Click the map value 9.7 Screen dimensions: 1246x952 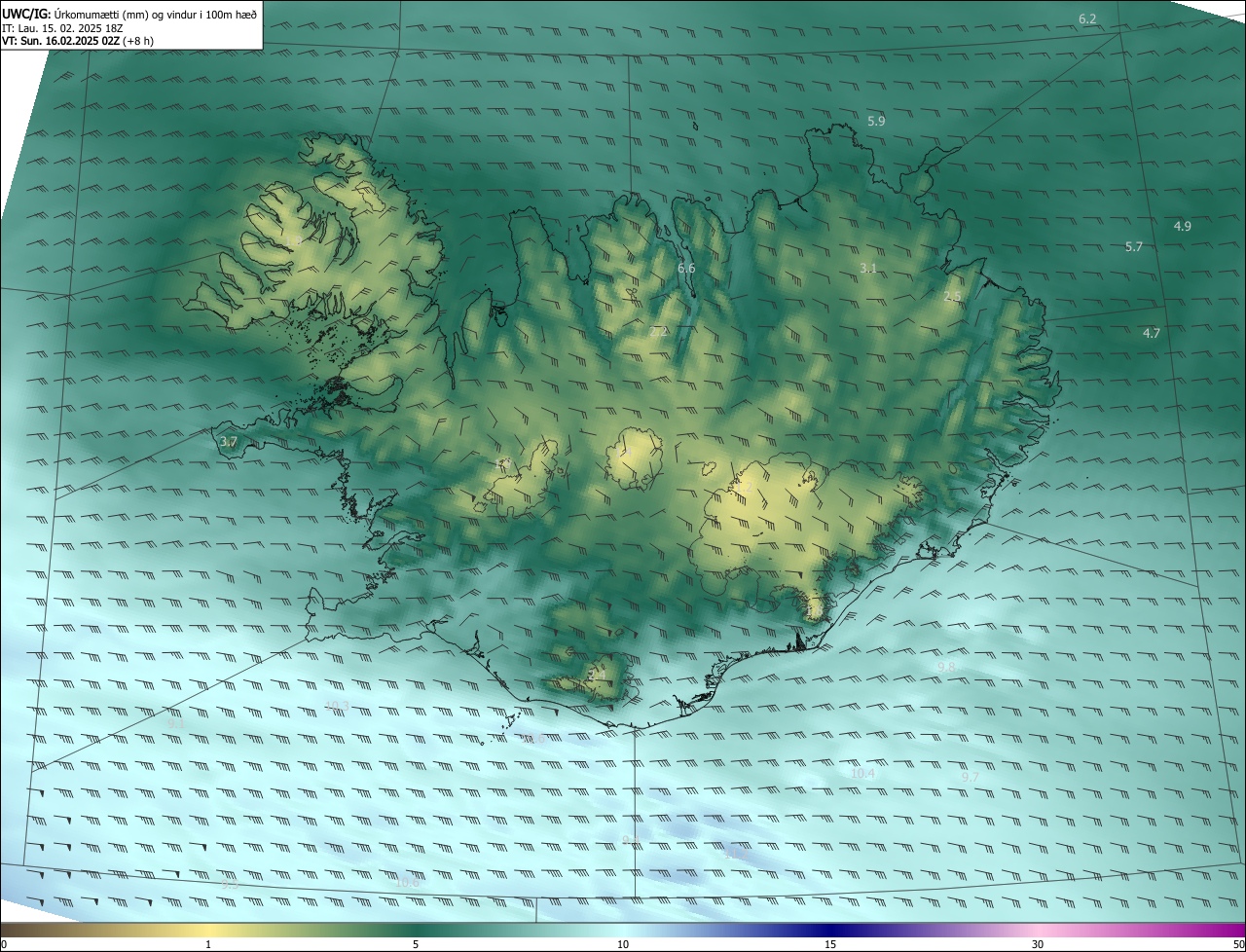coord(971,777)
